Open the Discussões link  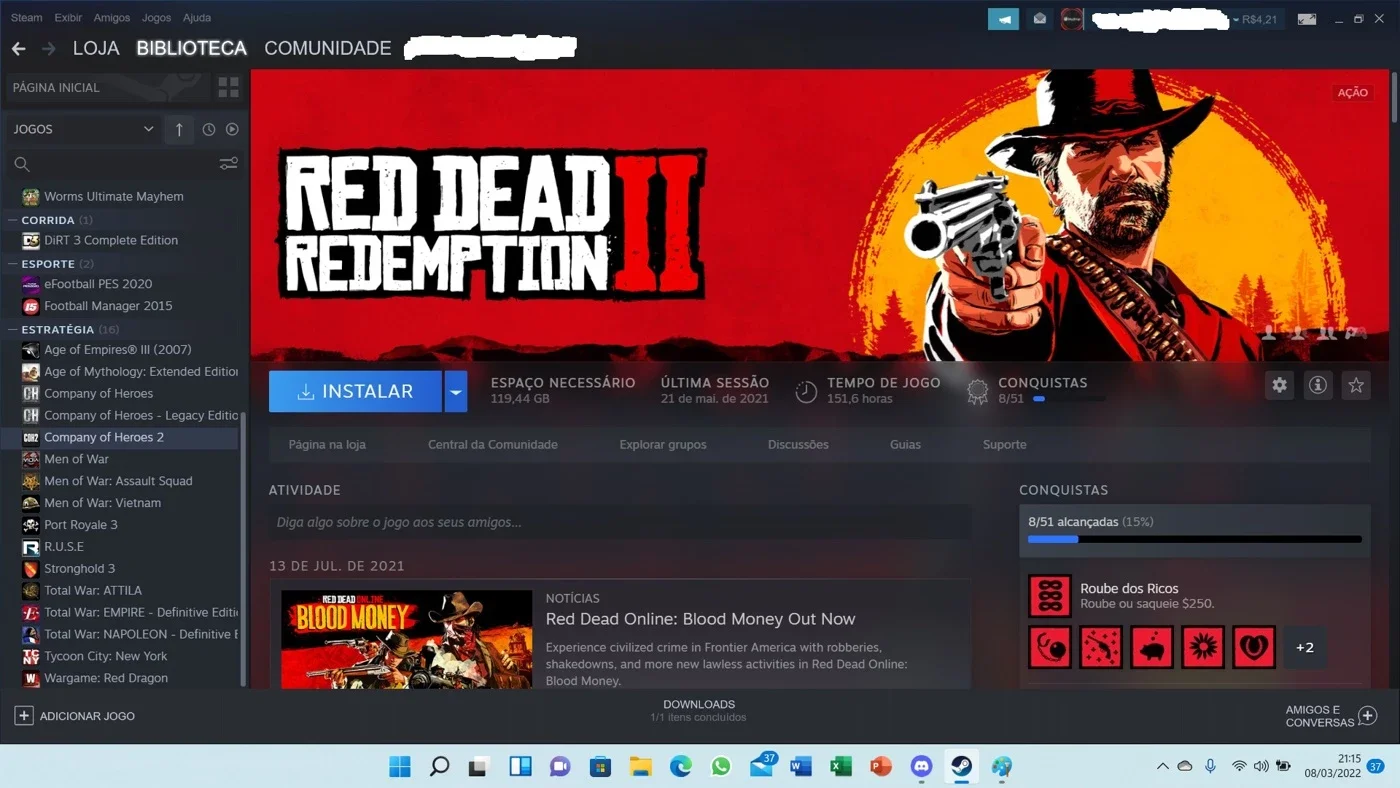coord(798,444)
